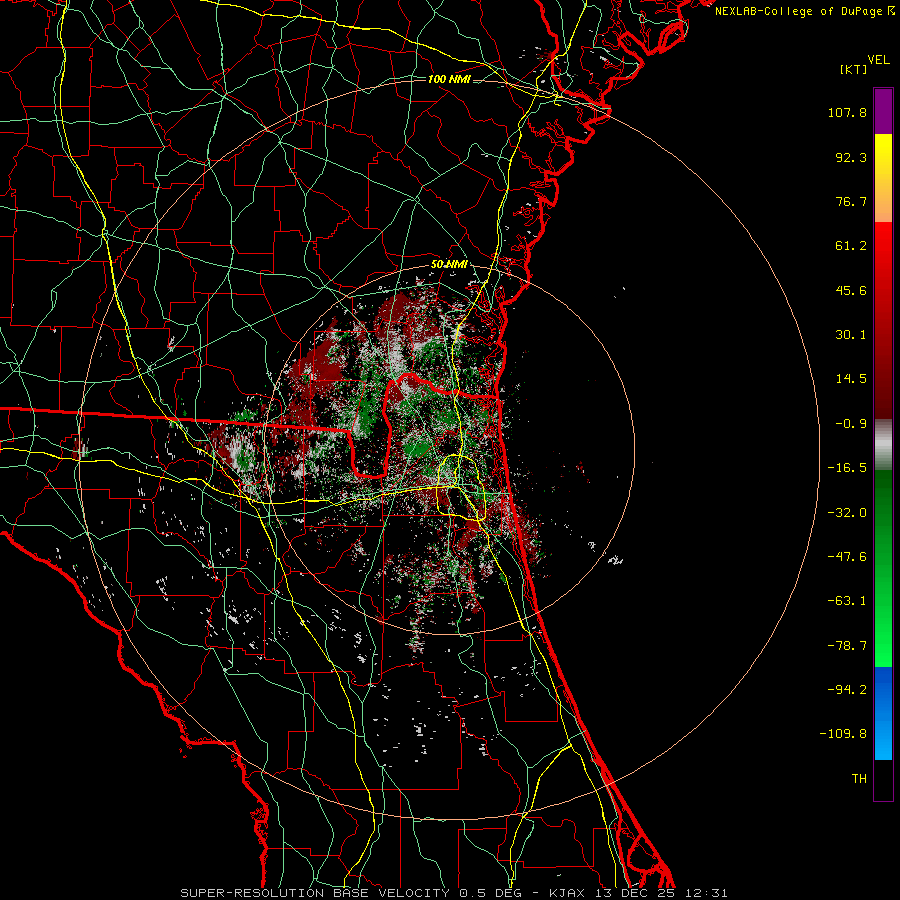
Task: Click the 14.5 value on velocity scale
Action: coord(851,379)
